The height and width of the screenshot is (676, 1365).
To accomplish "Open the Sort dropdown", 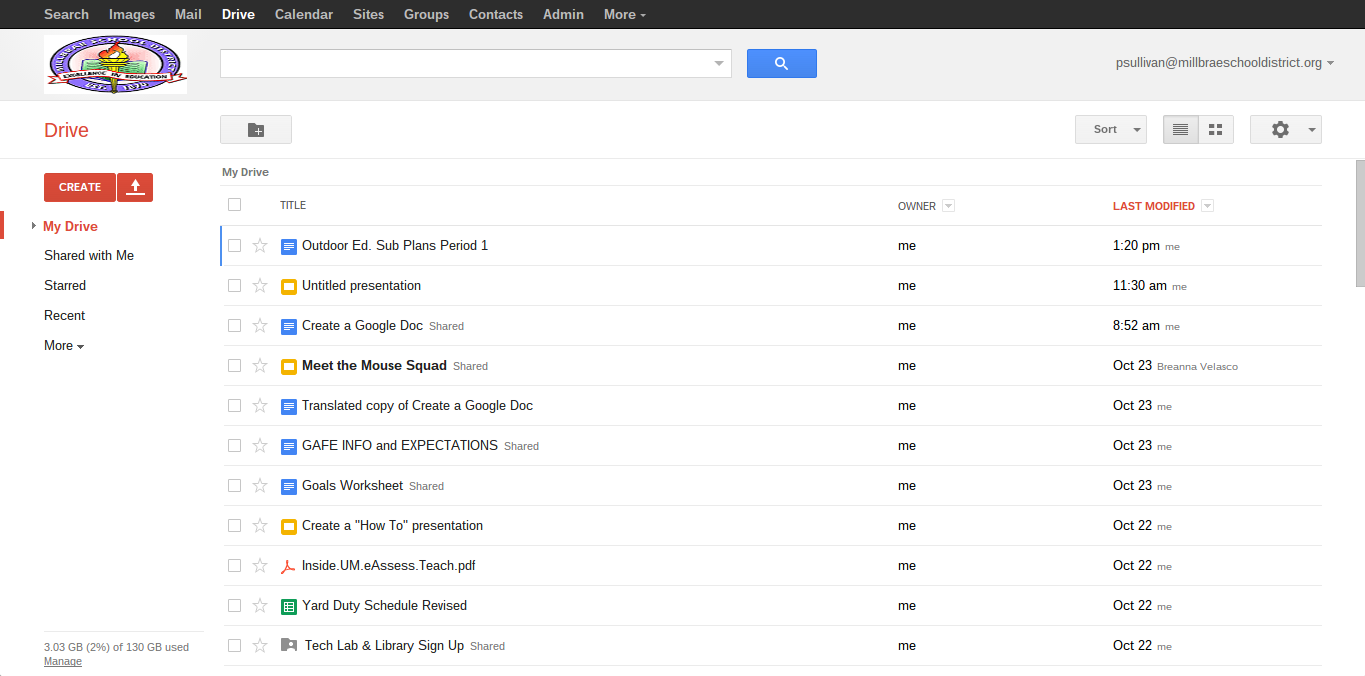I will [1110, 130].
